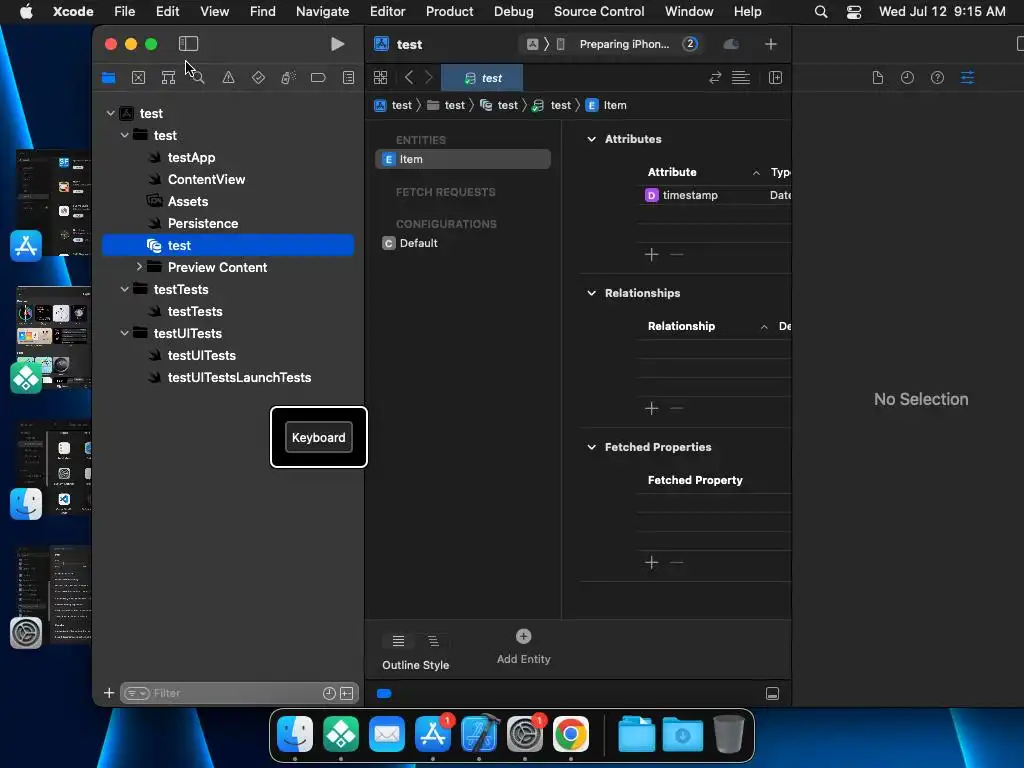Viewport: 1024px width, 768px height.
Task: Click the Add Entity button
Action: point(523,647)
